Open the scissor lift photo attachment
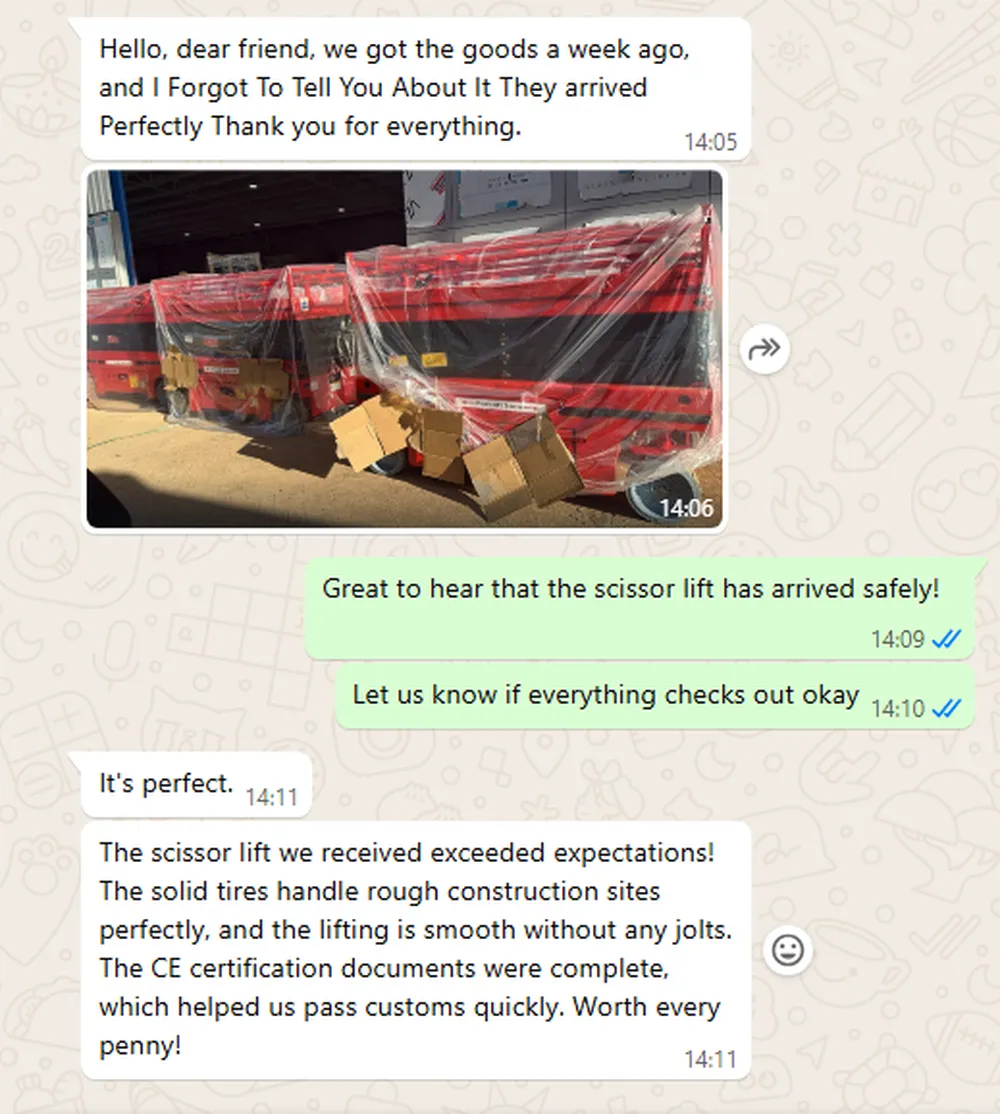The image size is (1000, 1114). pos(404,349)
